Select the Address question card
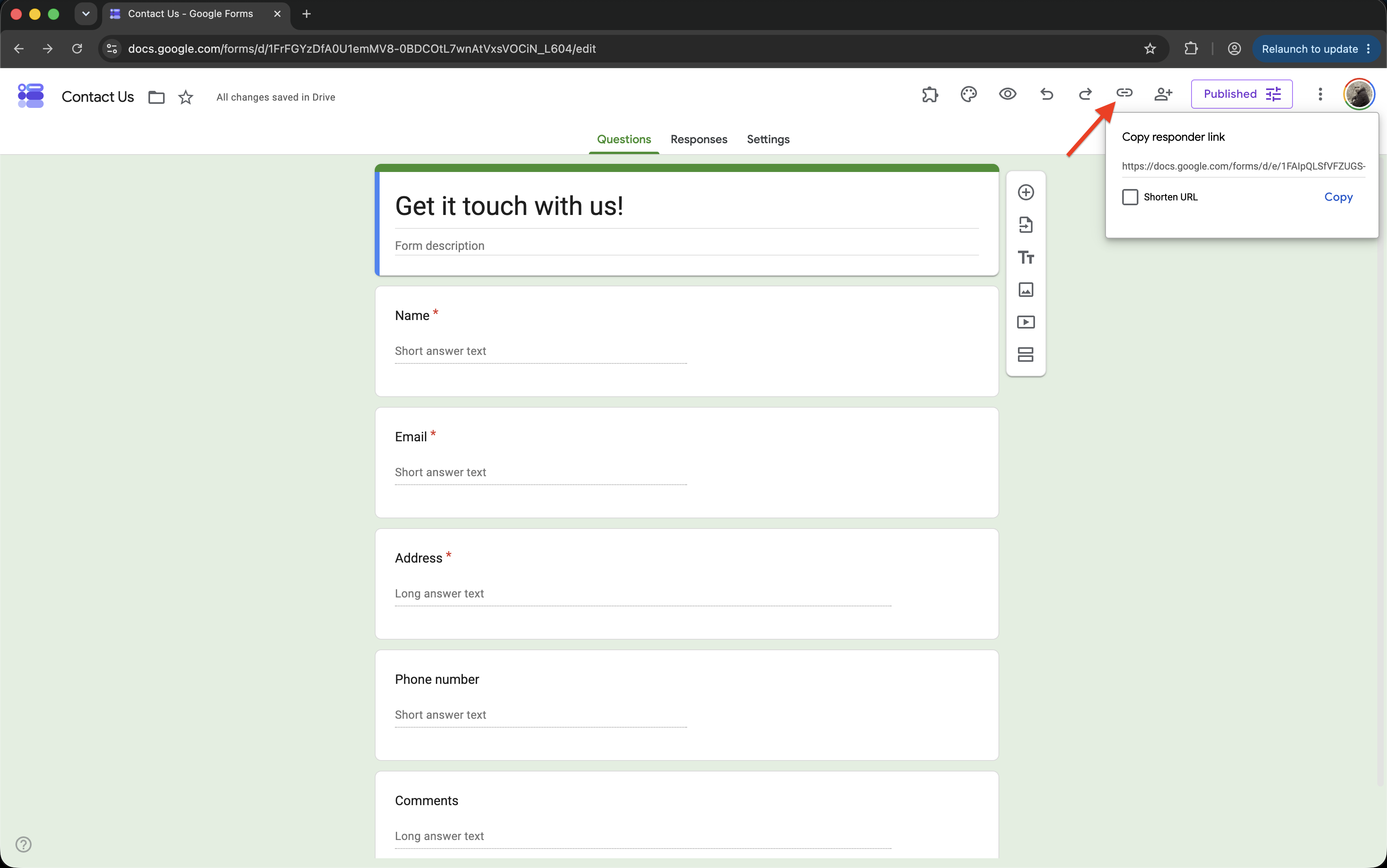This screenshot has width=1387, height=868. 686,583
